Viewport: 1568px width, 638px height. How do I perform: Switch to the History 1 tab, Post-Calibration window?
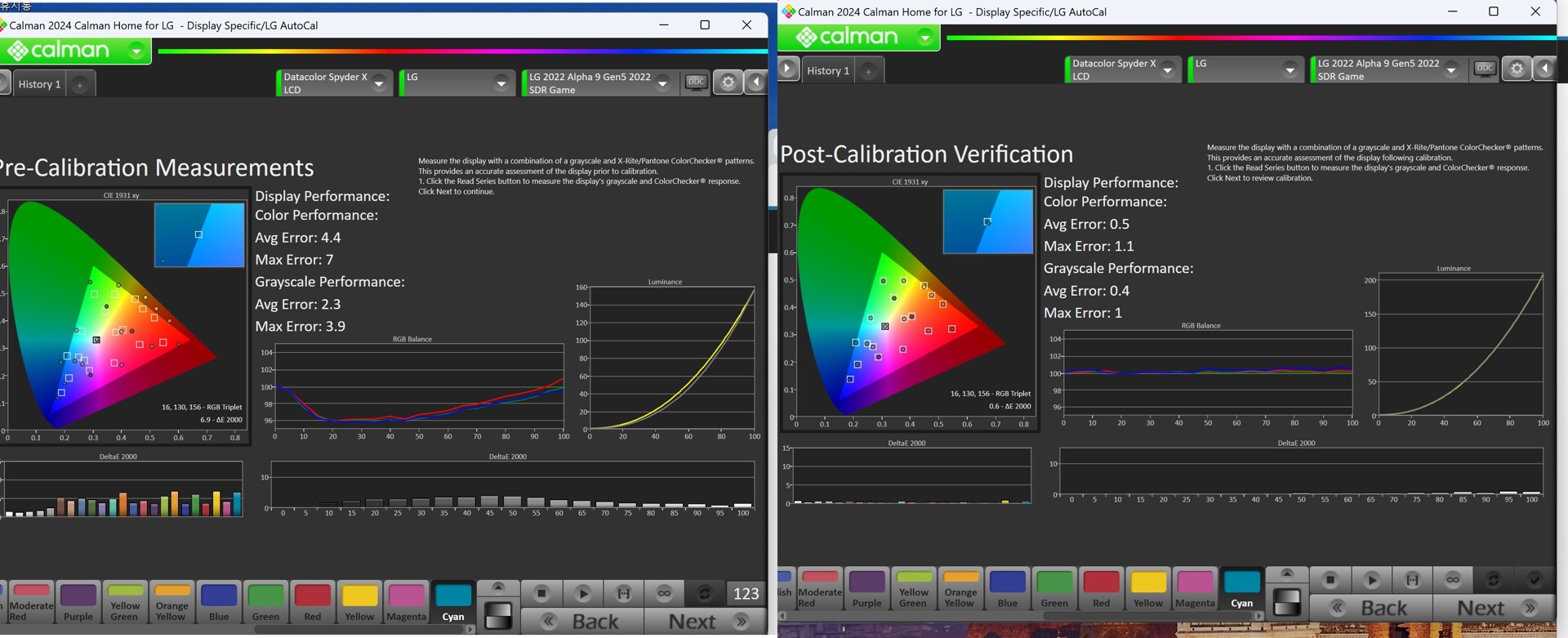point(827,70)
